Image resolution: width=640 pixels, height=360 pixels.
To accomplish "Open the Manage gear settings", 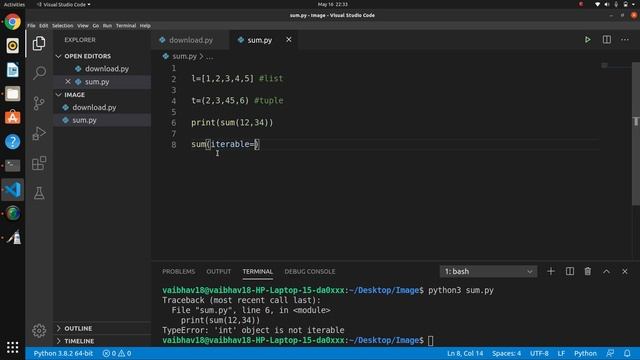I will 39,330.
